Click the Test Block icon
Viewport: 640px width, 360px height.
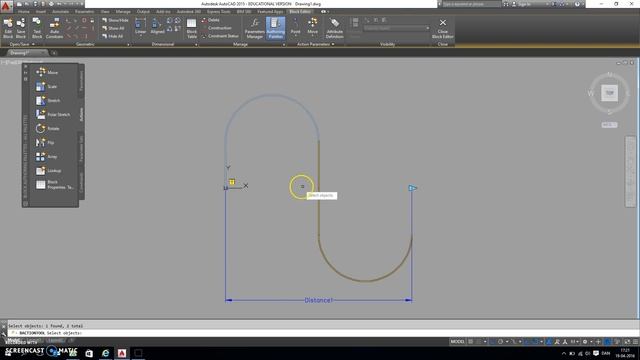(37, 28)
